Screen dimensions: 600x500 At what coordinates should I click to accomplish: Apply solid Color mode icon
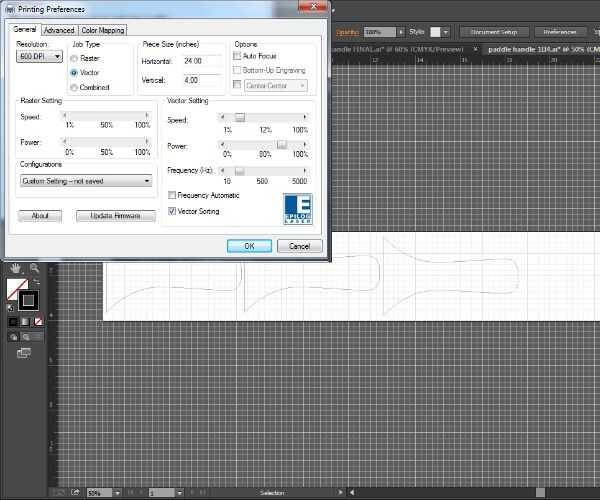click(x=13, y=321)
